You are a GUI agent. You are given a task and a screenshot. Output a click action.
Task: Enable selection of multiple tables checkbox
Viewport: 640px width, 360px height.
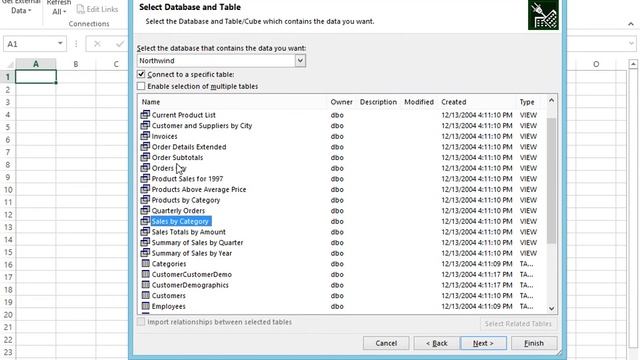141,86
